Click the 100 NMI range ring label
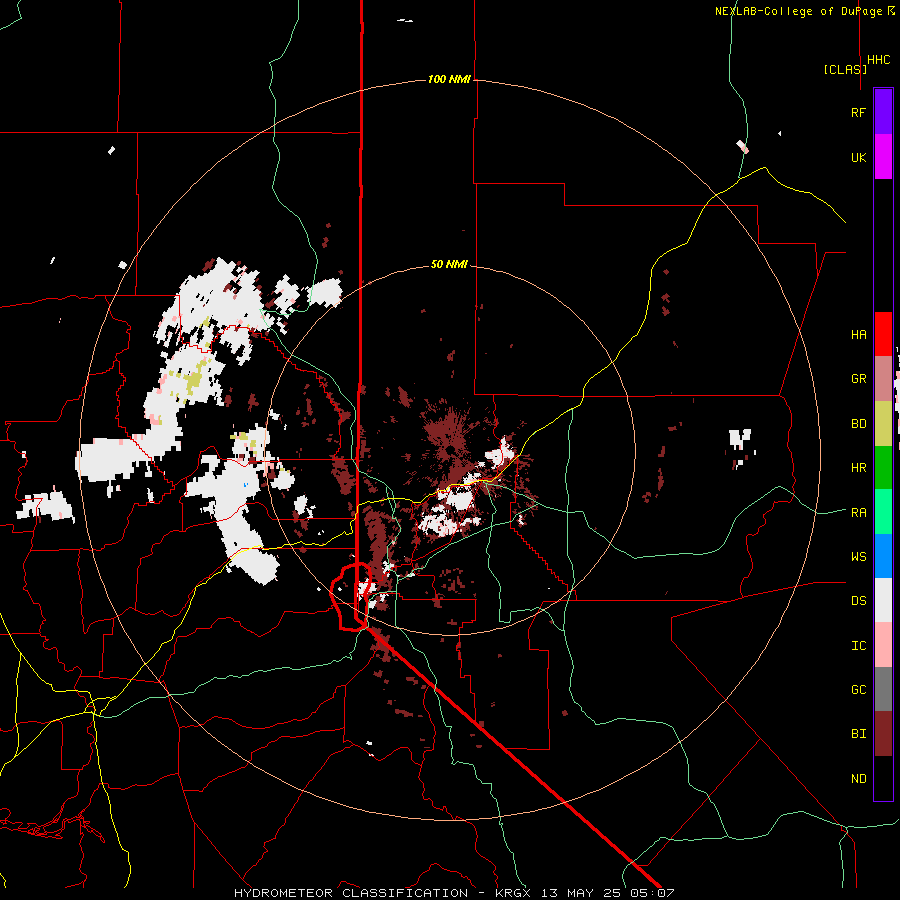Screen dimensions: 900x900 pos(449,79)
